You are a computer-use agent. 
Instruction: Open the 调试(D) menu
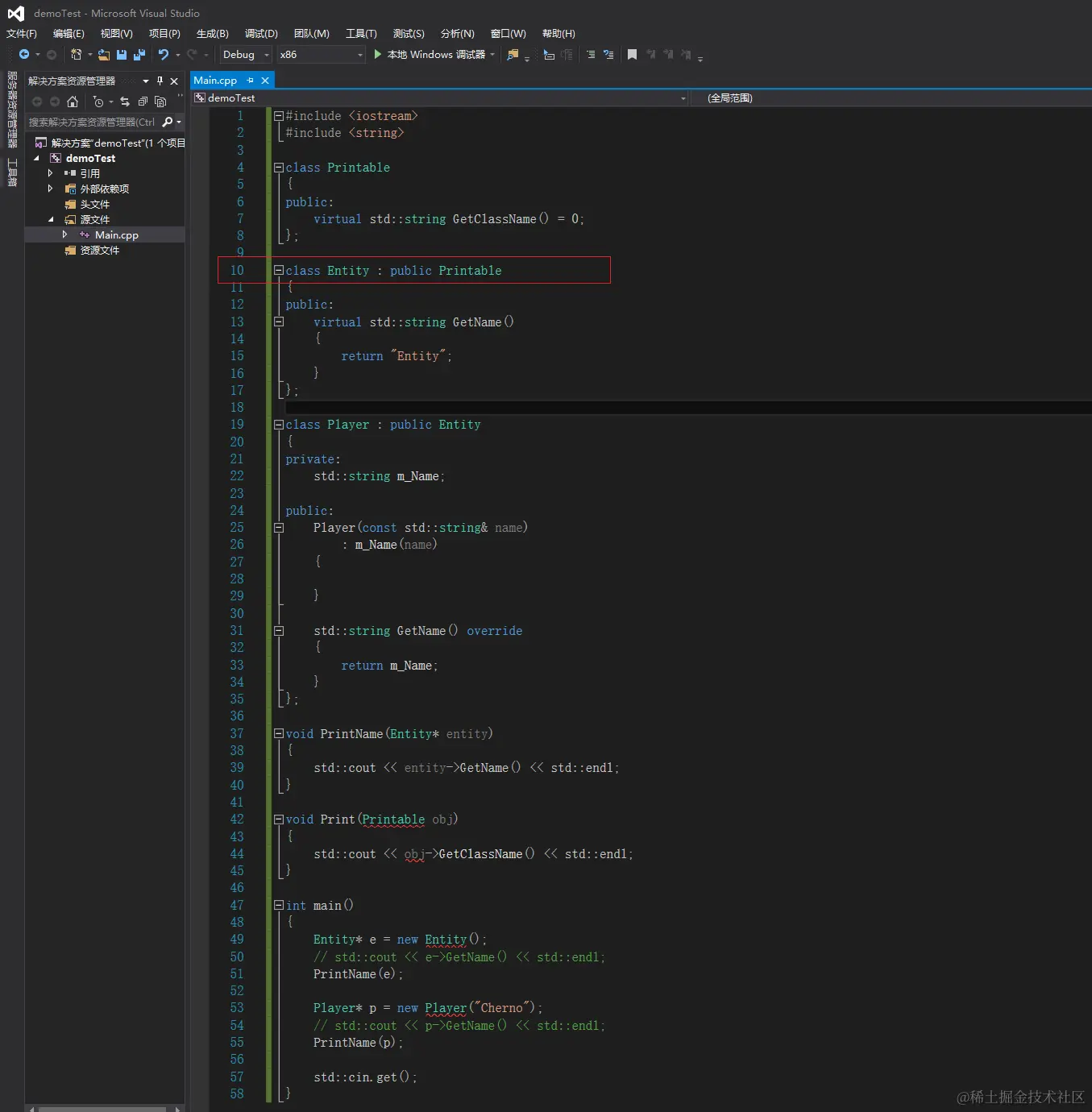(x=261, y=34)
